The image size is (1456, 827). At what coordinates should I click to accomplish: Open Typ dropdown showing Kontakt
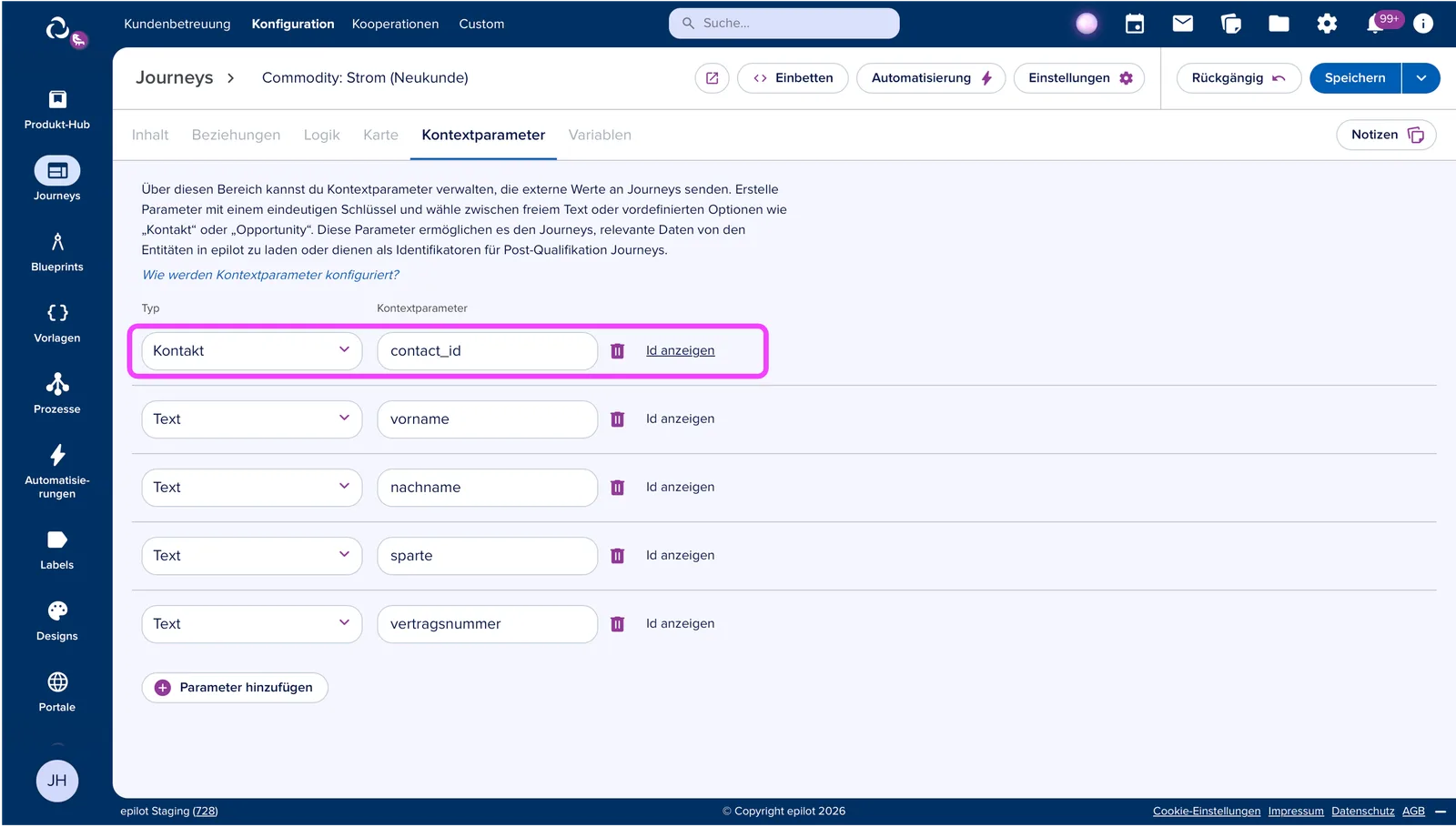[252, 351]
